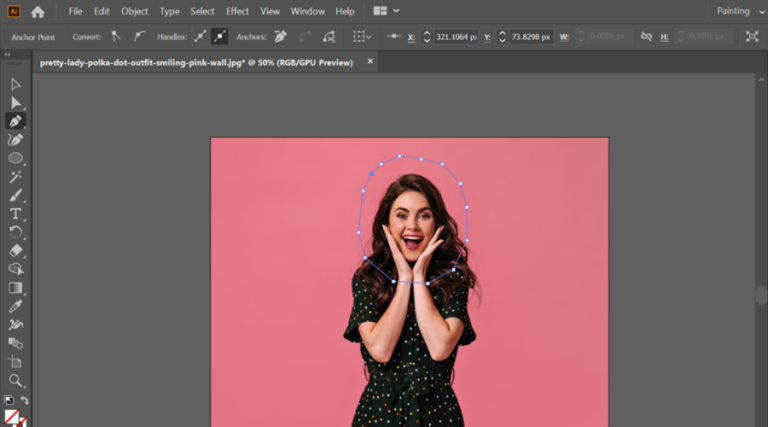Choose the Ellipse tool

(16, 158)
